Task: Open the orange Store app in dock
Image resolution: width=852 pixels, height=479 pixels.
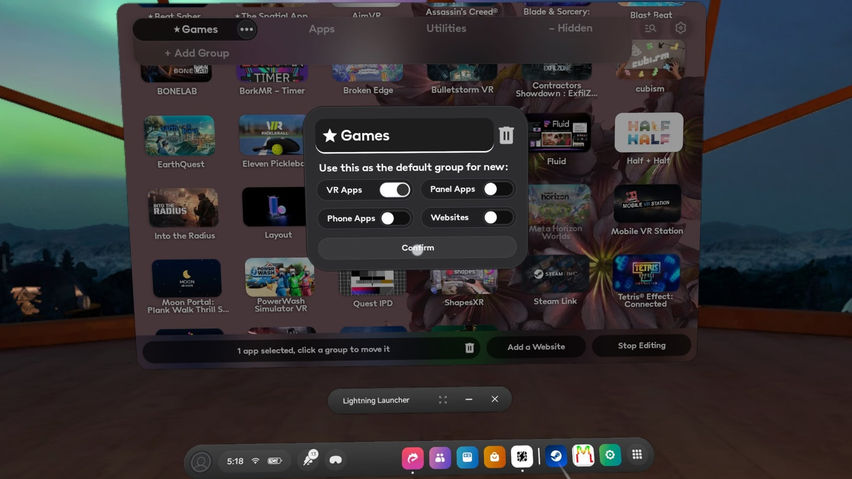Action: coord(494,457)
